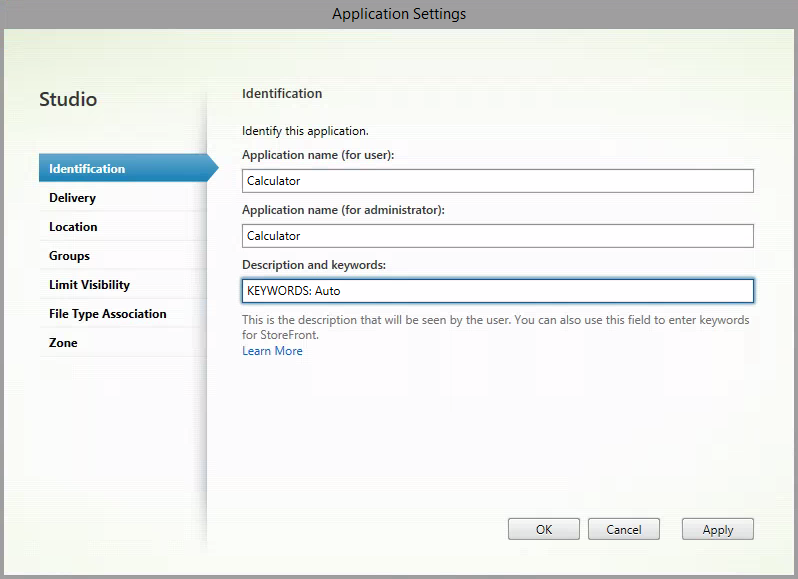Click the StoreFront keywords help text

[495, 327]
